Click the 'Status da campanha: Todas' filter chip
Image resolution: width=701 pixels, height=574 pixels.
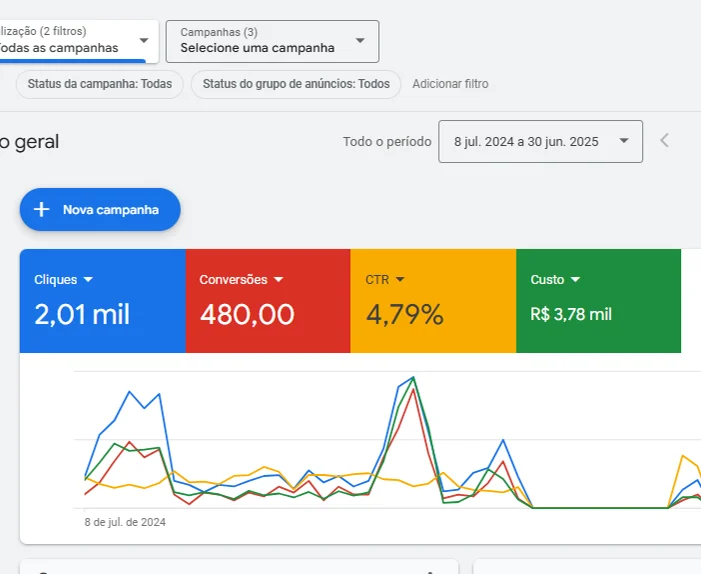(100, 84)
